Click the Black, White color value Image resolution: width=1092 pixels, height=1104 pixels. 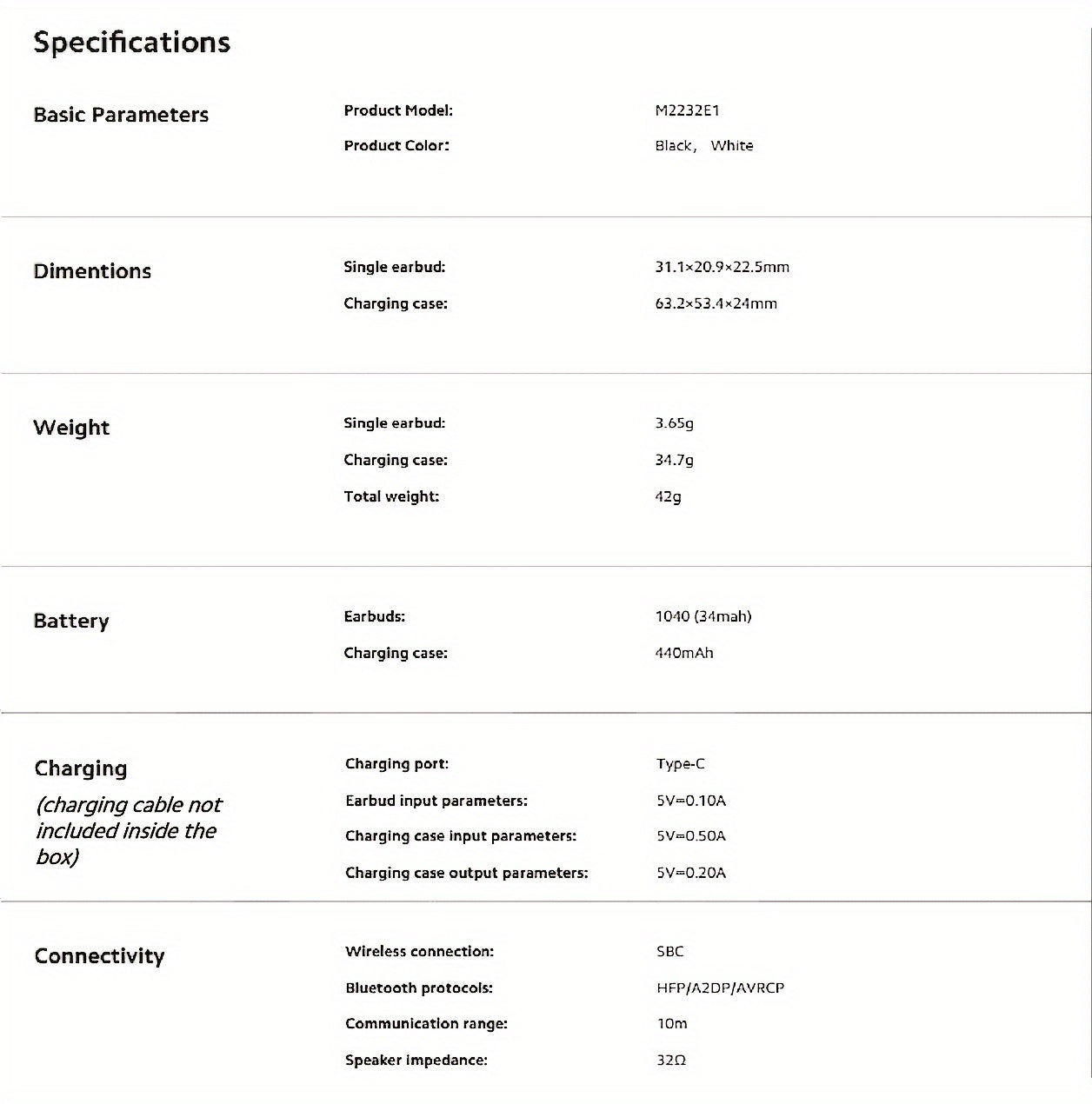[703, 146]
